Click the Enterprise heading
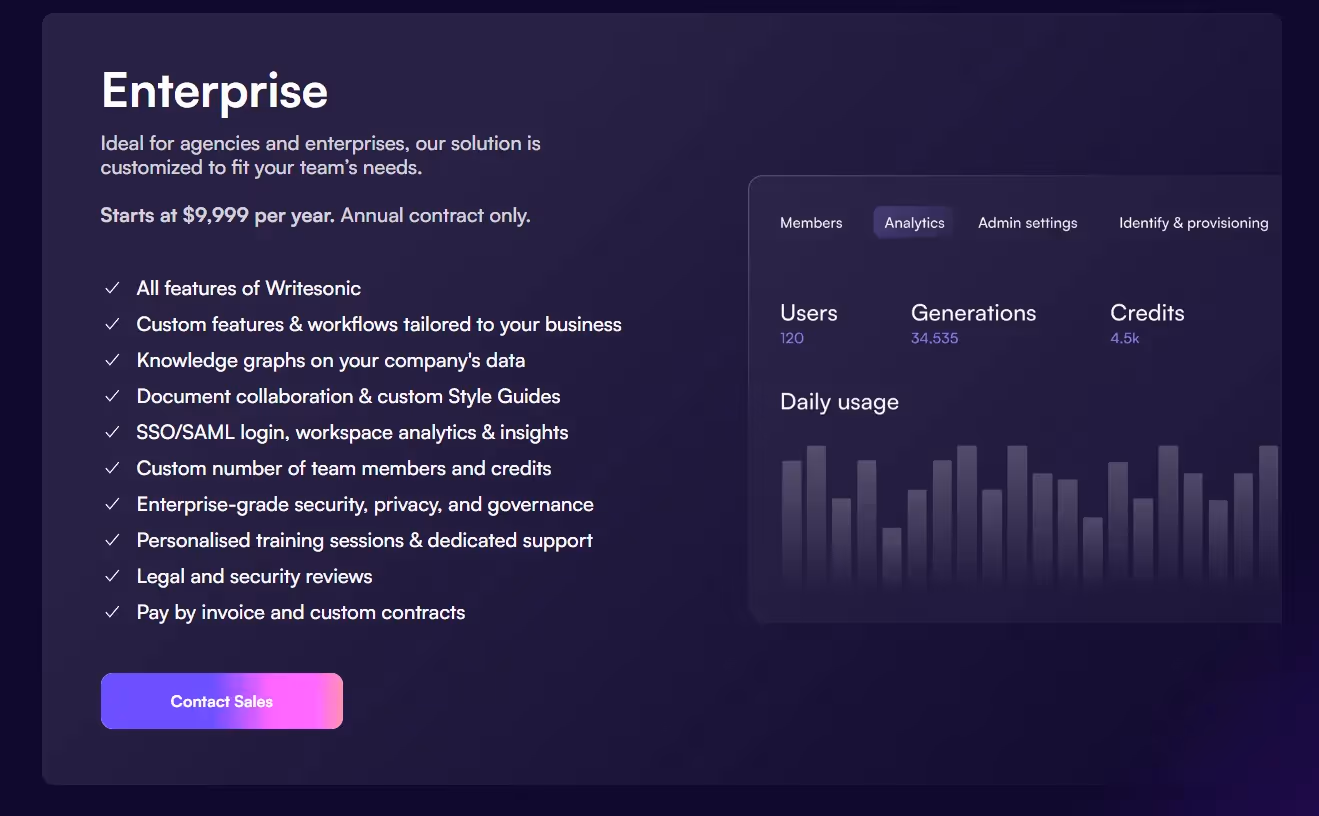Viewport: 1319px width, 816px height. pyautogui.click(x=215, y=91)
